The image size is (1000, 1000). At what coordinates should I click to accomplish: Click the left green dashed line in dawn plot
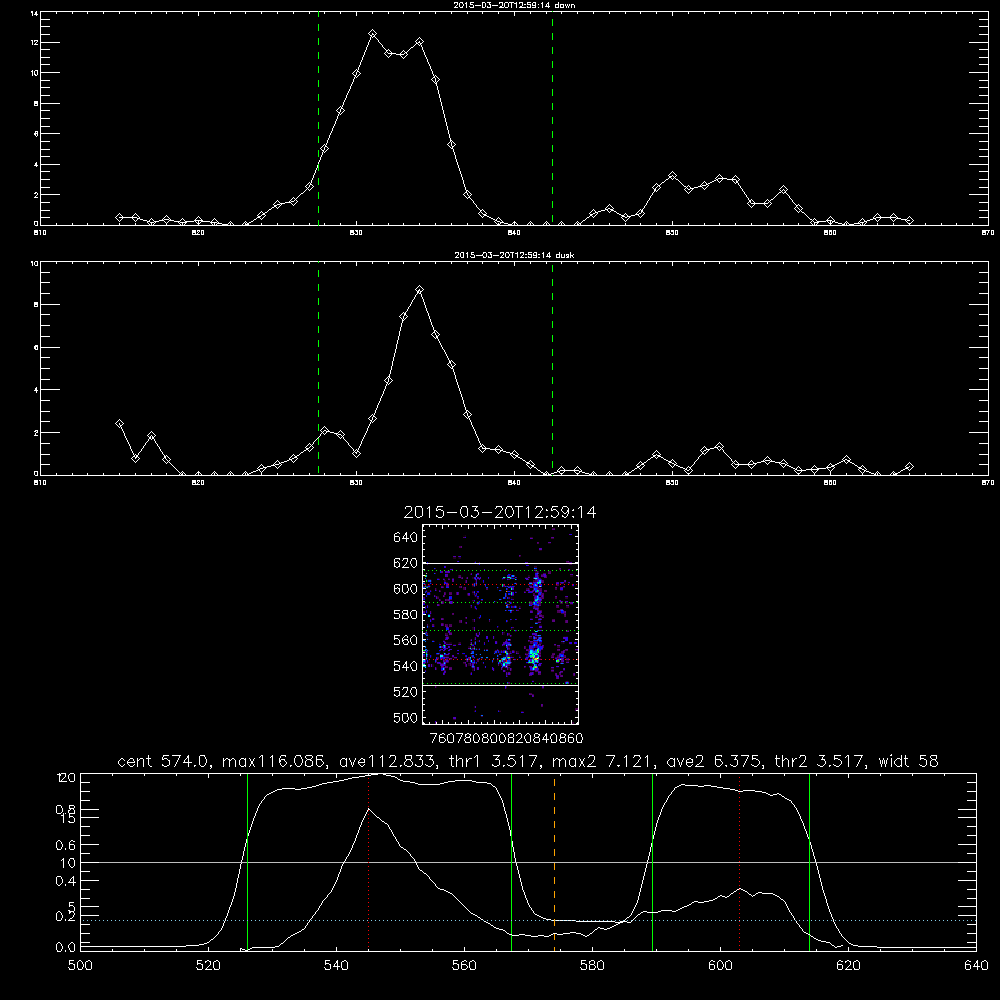[x=318, y=118]
